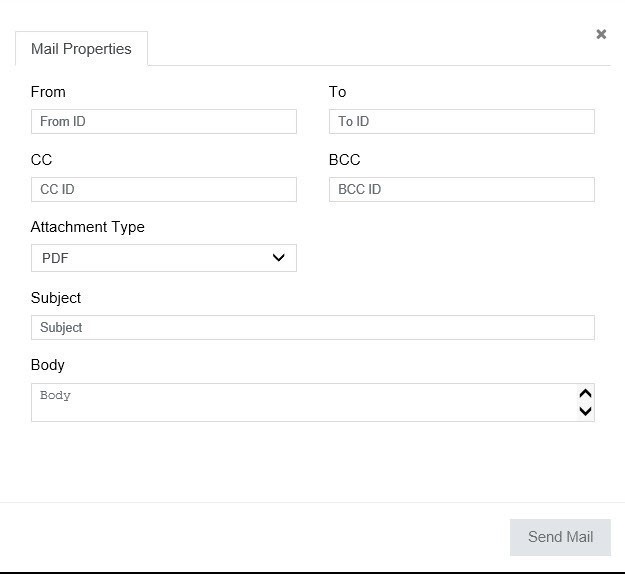
Task: Click the Subject label text
Action: (56, 298)
